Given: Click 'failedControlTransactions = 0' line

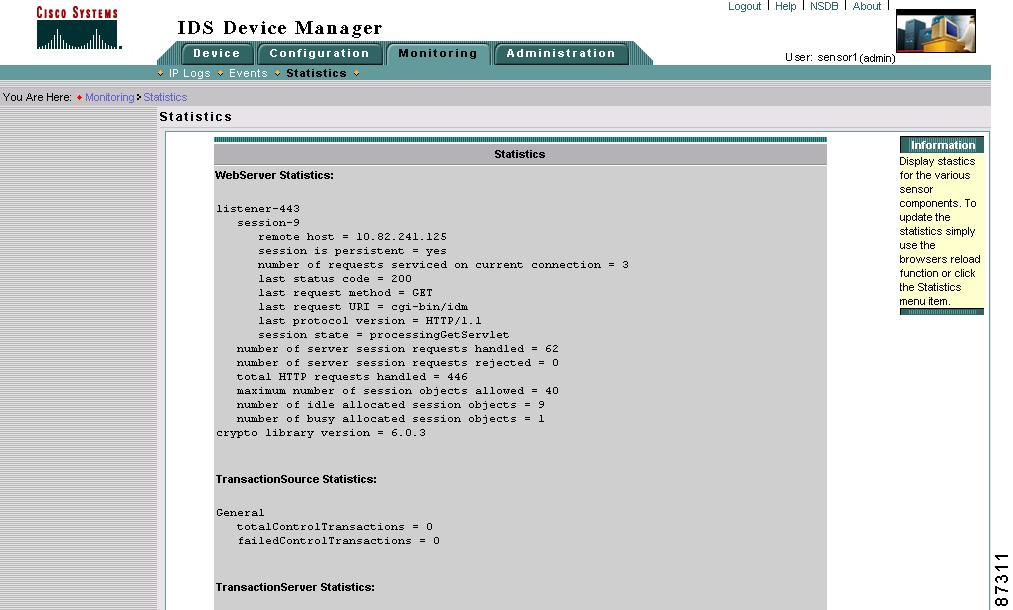Looking at the screenshot, I should pyautogui.click(x=339, y=541).
